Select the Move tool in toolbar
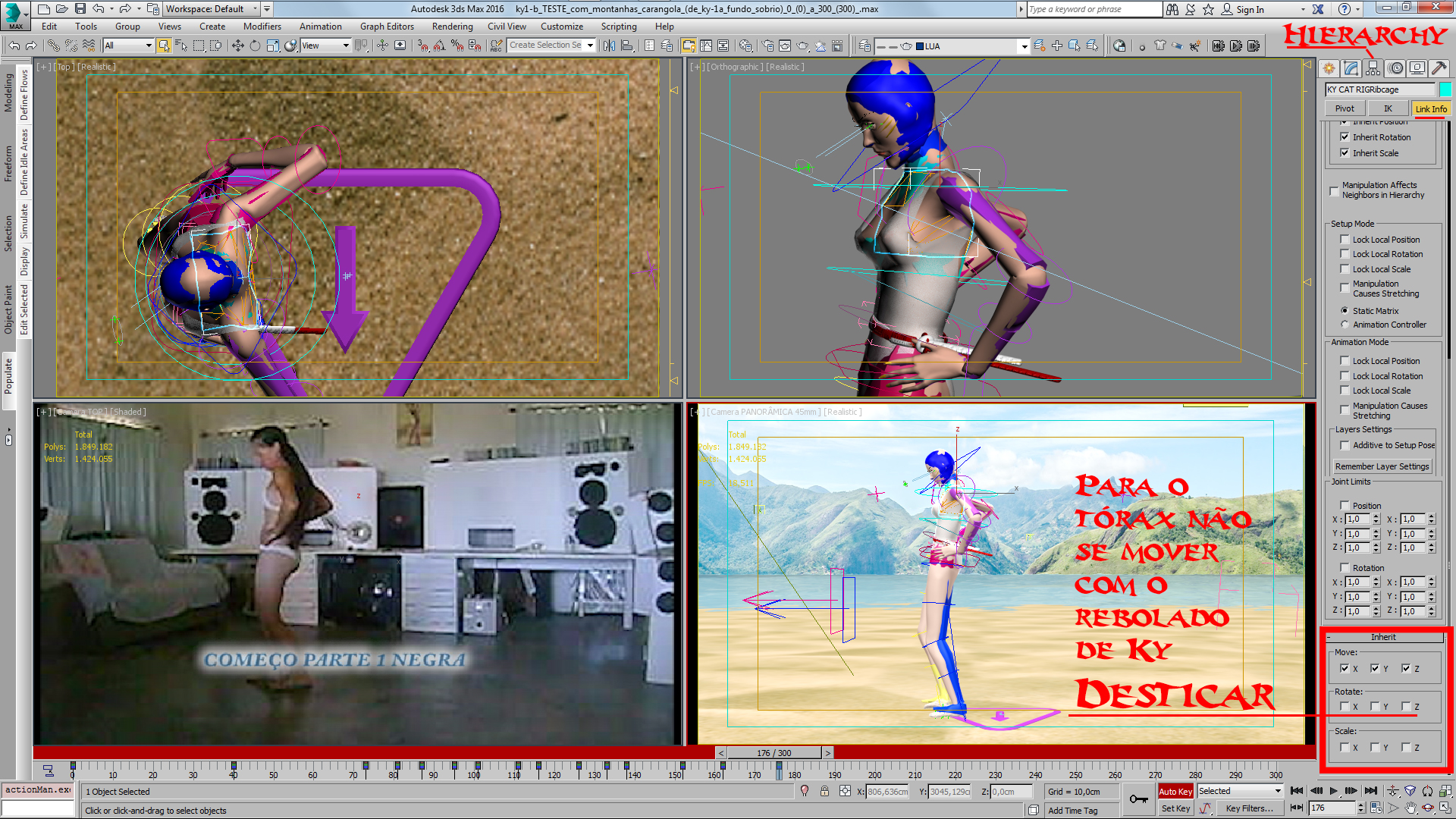Screen dimensions: 1456x819 pos(237,46)
